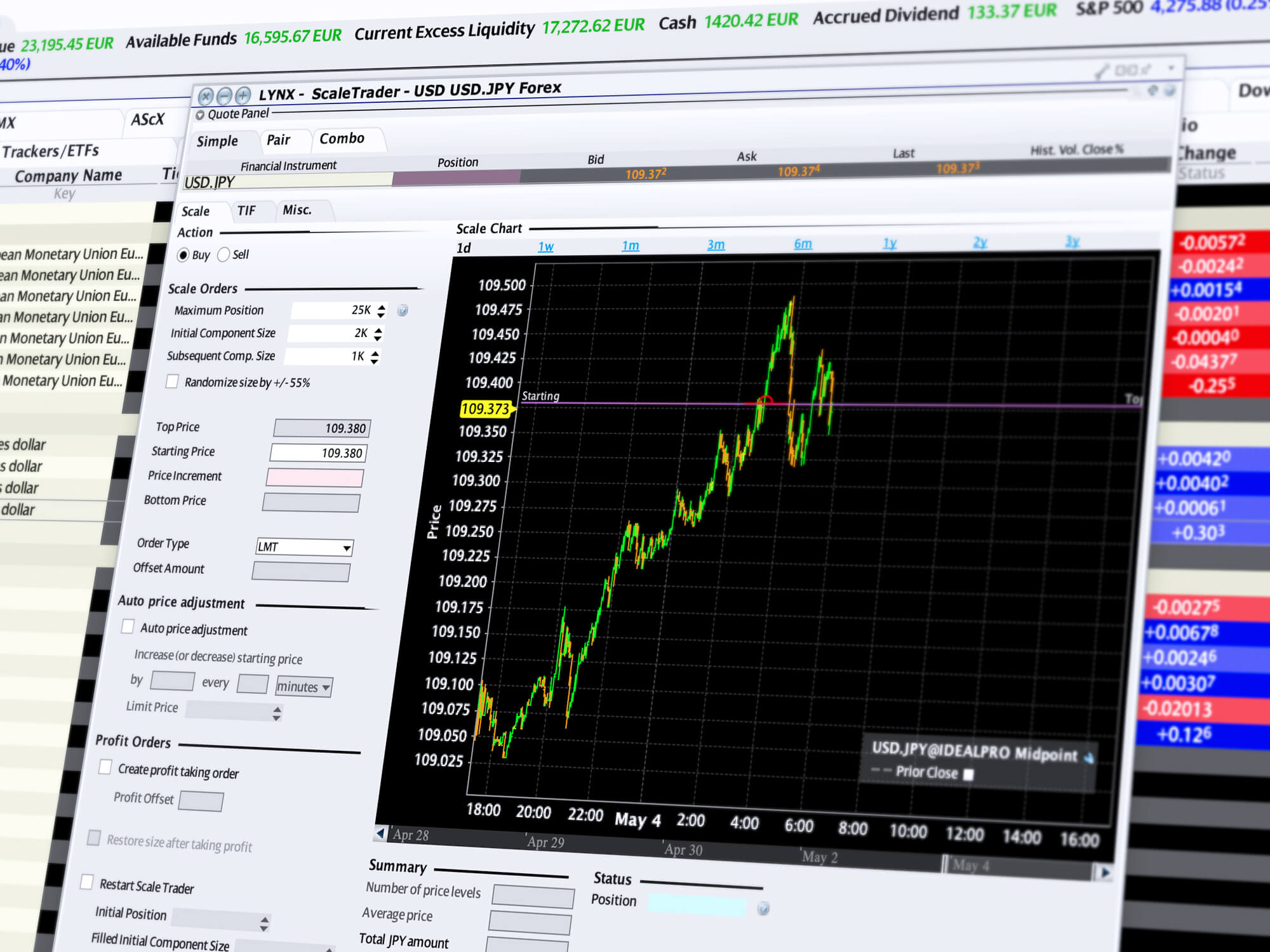The image size is (1270, 952).
Task: Enable Create profit taking order checkbox
Action: point(105,767)
